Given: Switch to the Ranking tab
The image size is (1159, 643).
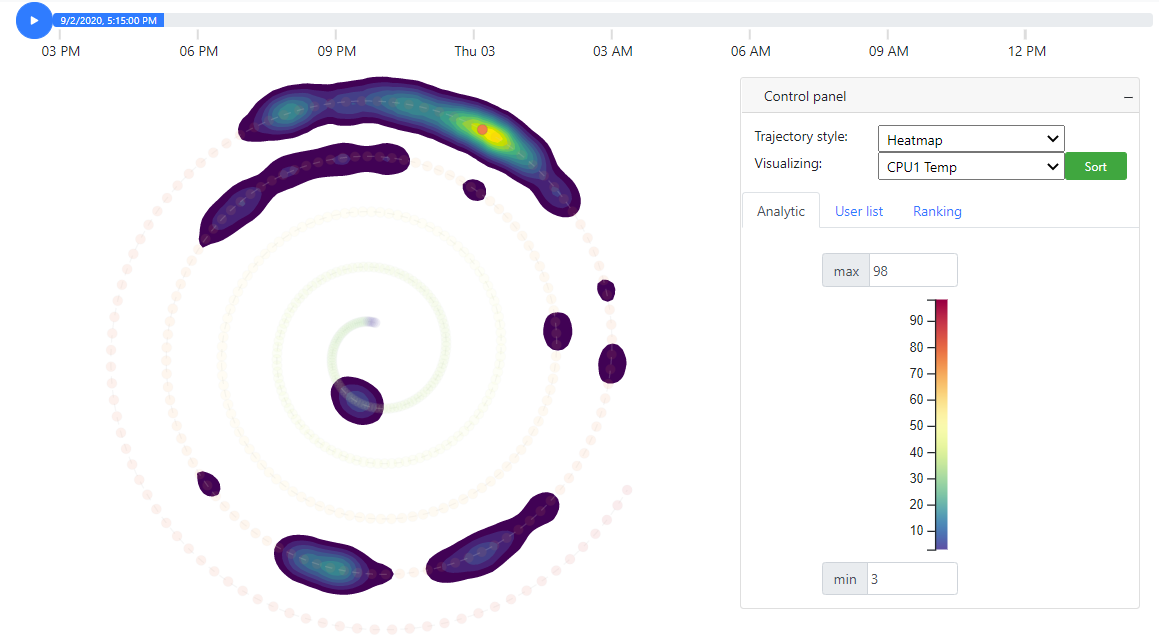Looking at the screenshot, I should pos(936,211).
